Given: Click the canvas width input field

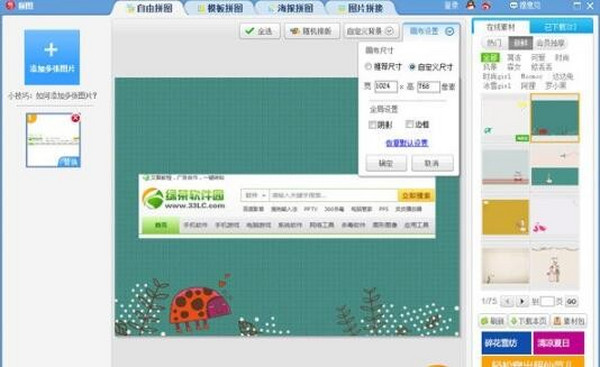Looking at the screenshot, I should (385, 86).
